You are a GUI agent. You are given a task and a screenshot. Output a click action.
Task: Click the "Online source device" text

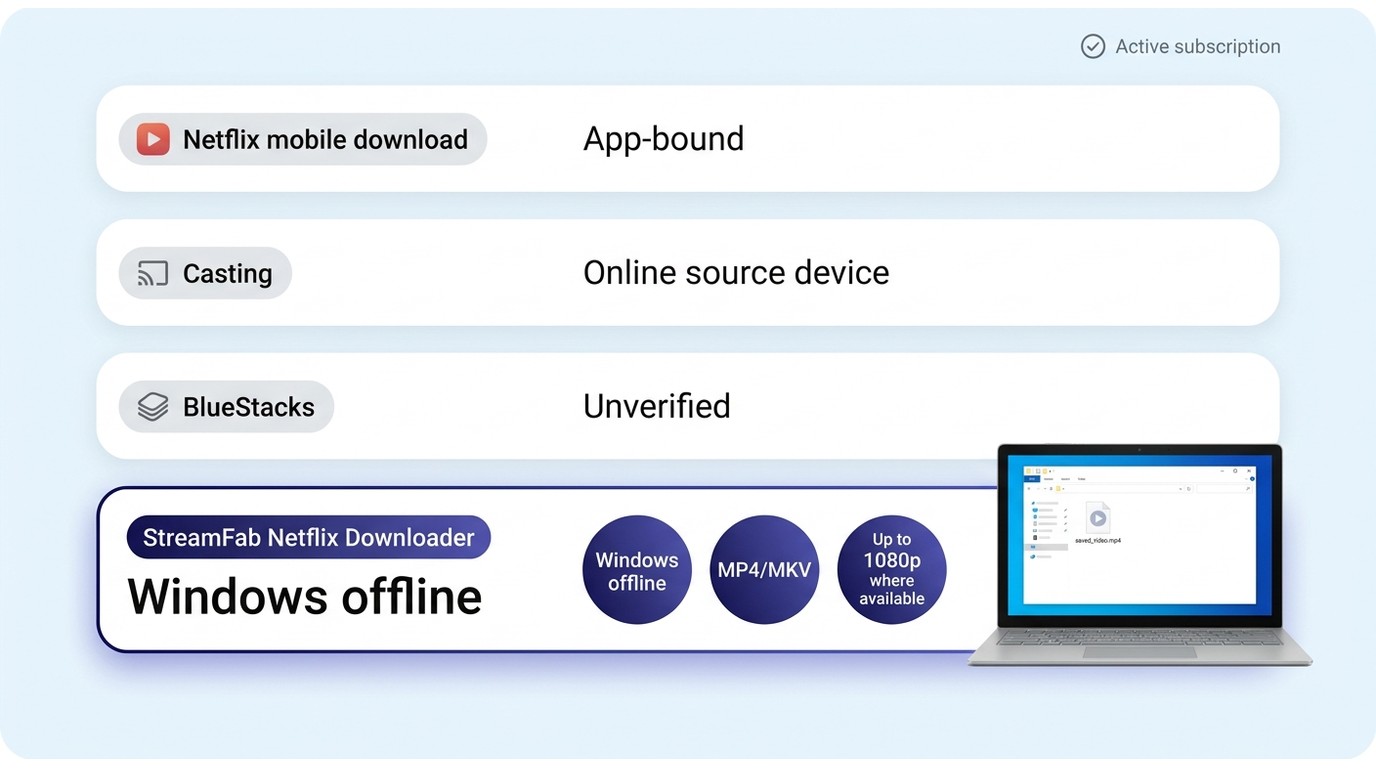tap(736, 272)
